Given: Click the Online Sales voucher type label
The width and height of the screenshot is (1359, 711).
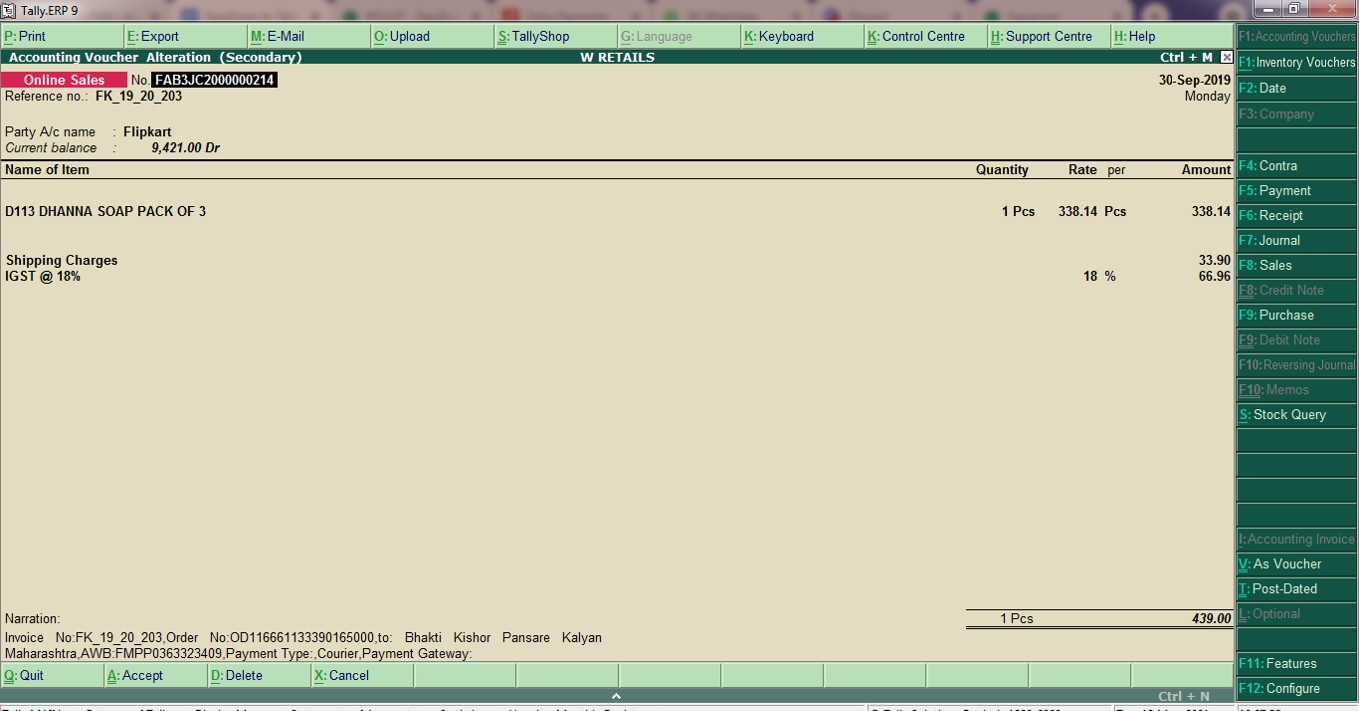Looking at the screenshot, I should click(x=64, y=80).
